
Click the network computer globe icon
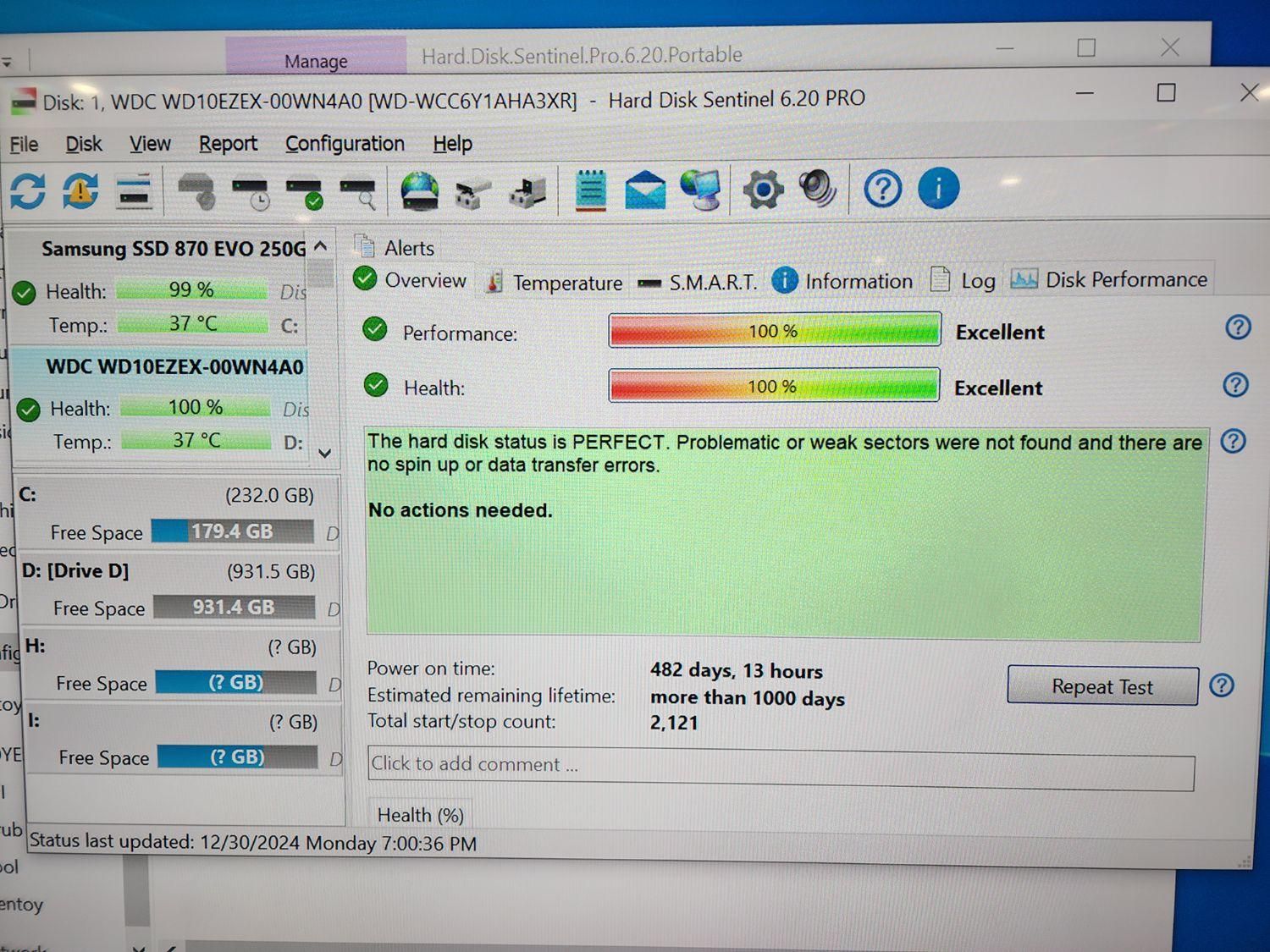[x=702, y=190]
